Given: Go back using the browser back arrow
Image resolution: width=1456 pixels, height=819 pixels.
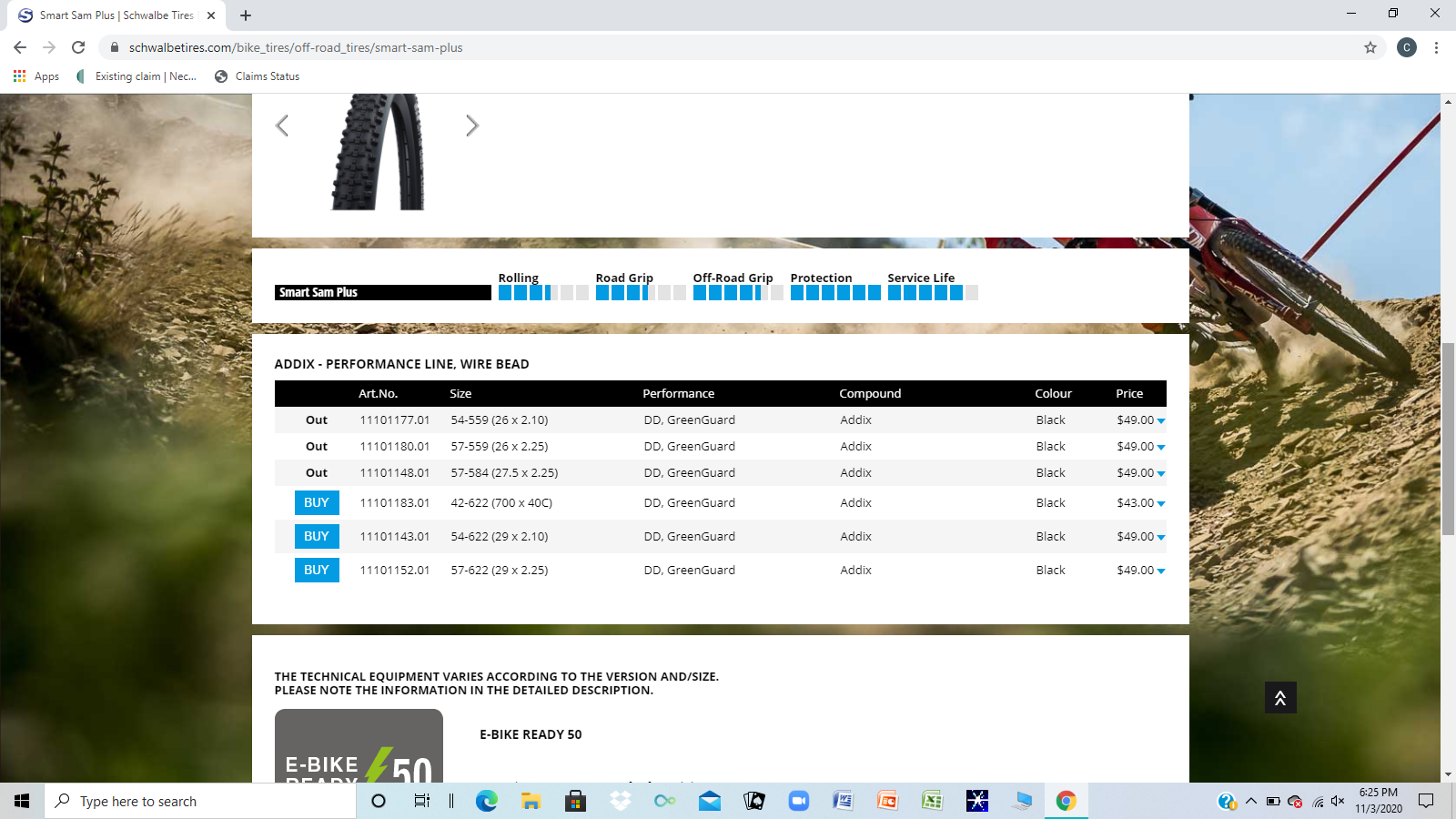Looking at the screenshot, I should pos(20,47).
